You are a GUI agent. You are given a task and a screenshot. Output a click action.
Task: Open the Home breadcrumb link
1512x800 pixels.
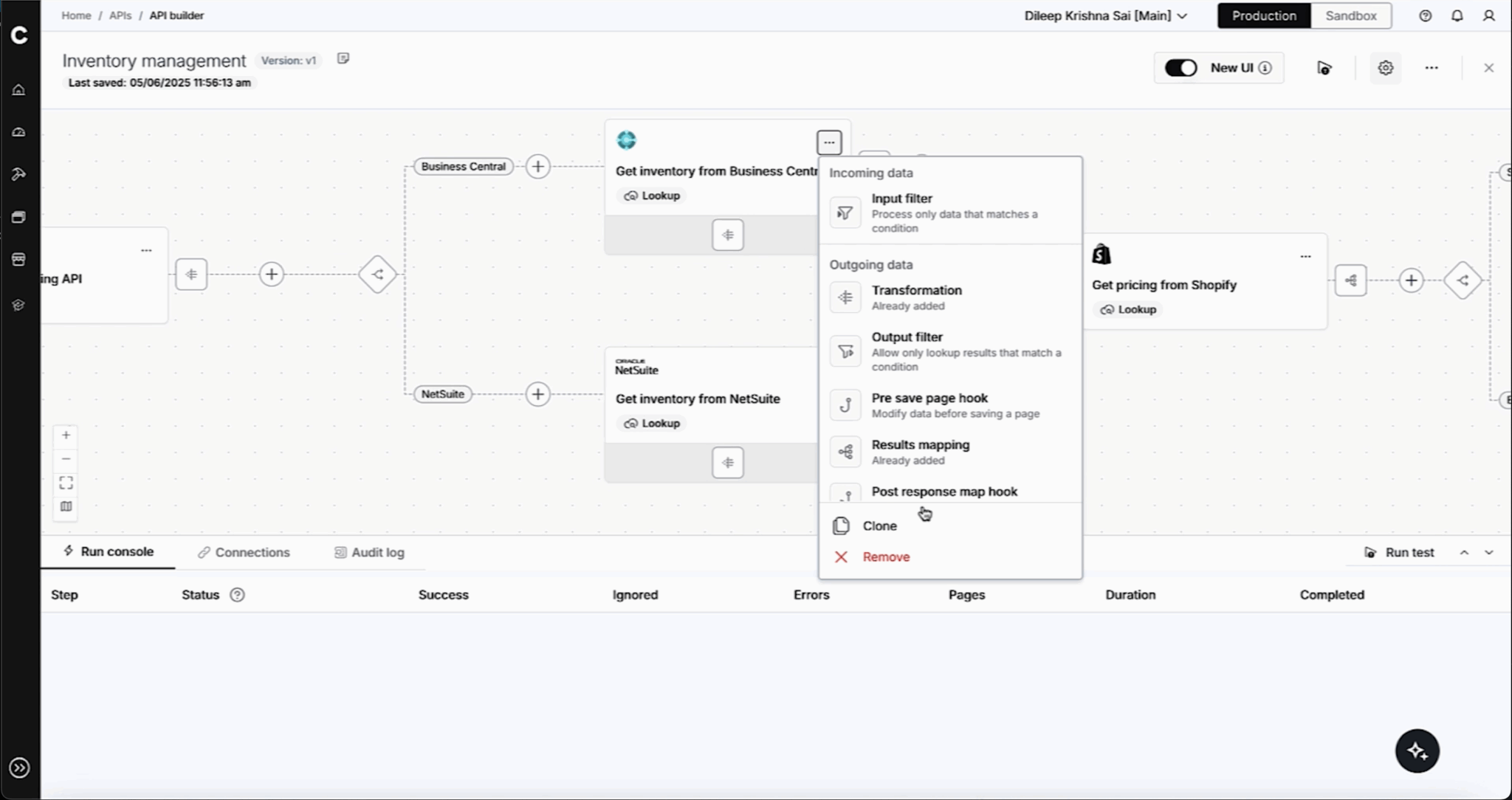pos(77,15)
